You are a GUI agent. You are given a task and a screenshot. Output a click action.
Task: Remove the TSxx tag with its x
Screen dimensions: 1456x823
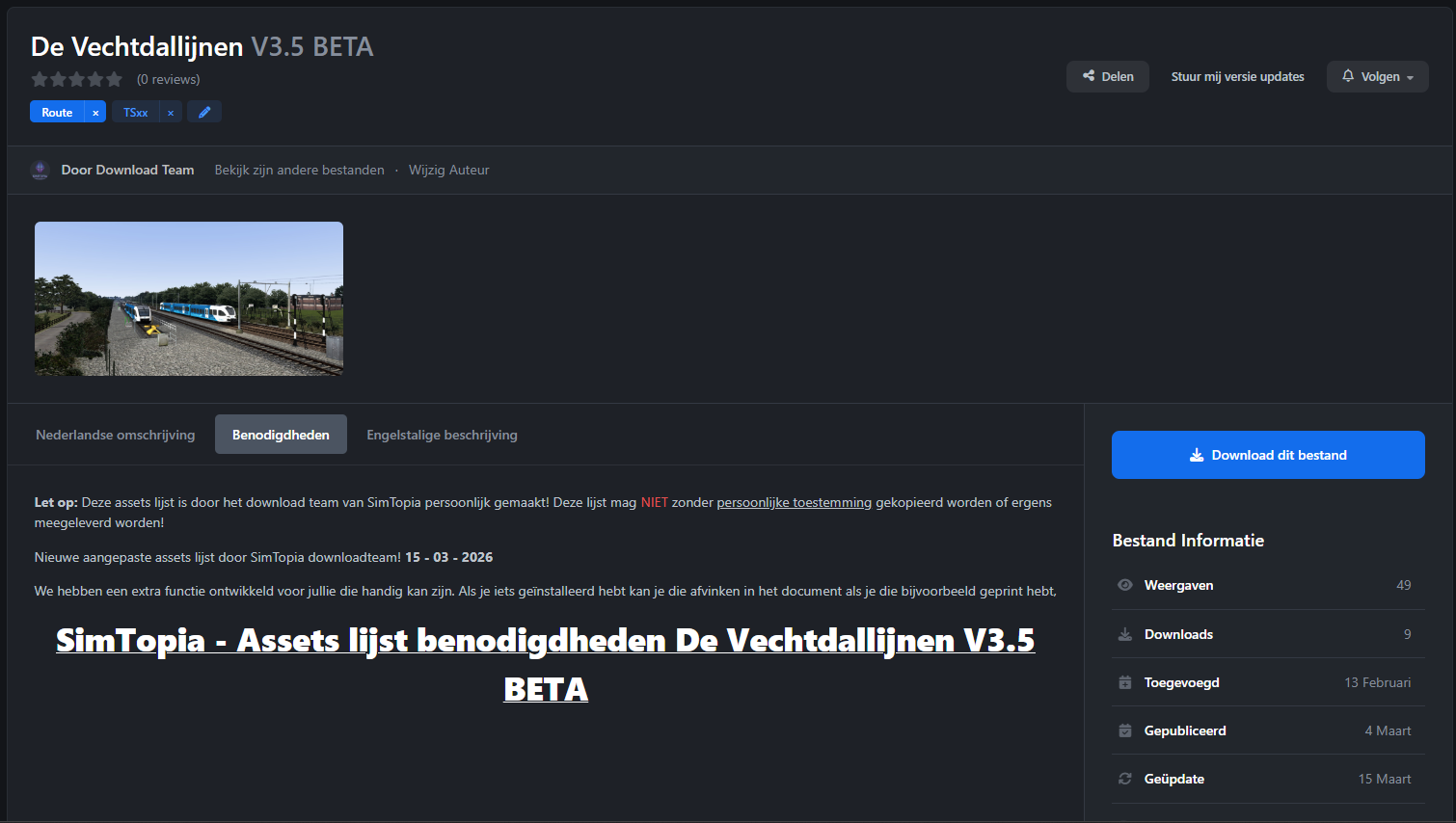(171, 113)
